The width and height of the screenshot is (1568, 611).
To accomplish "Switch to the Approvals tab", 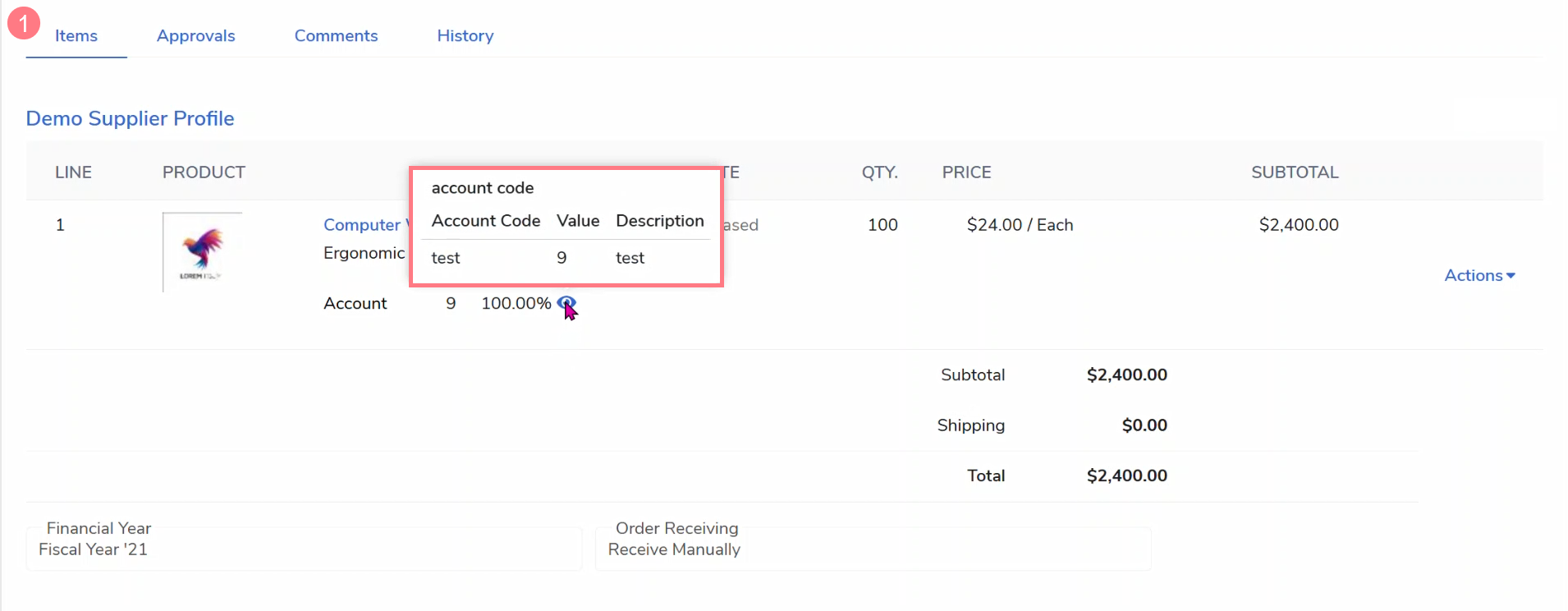I will 195,36.
